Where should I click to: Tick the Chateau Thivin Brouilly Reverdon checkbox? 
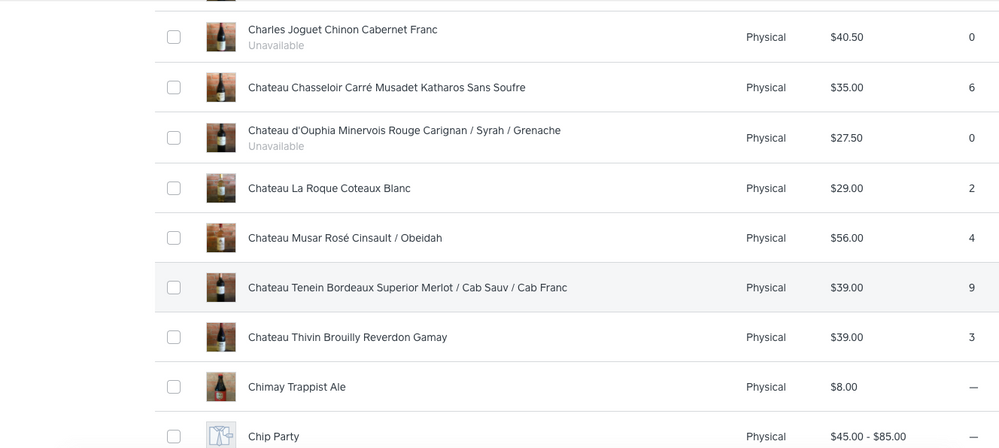174,337
